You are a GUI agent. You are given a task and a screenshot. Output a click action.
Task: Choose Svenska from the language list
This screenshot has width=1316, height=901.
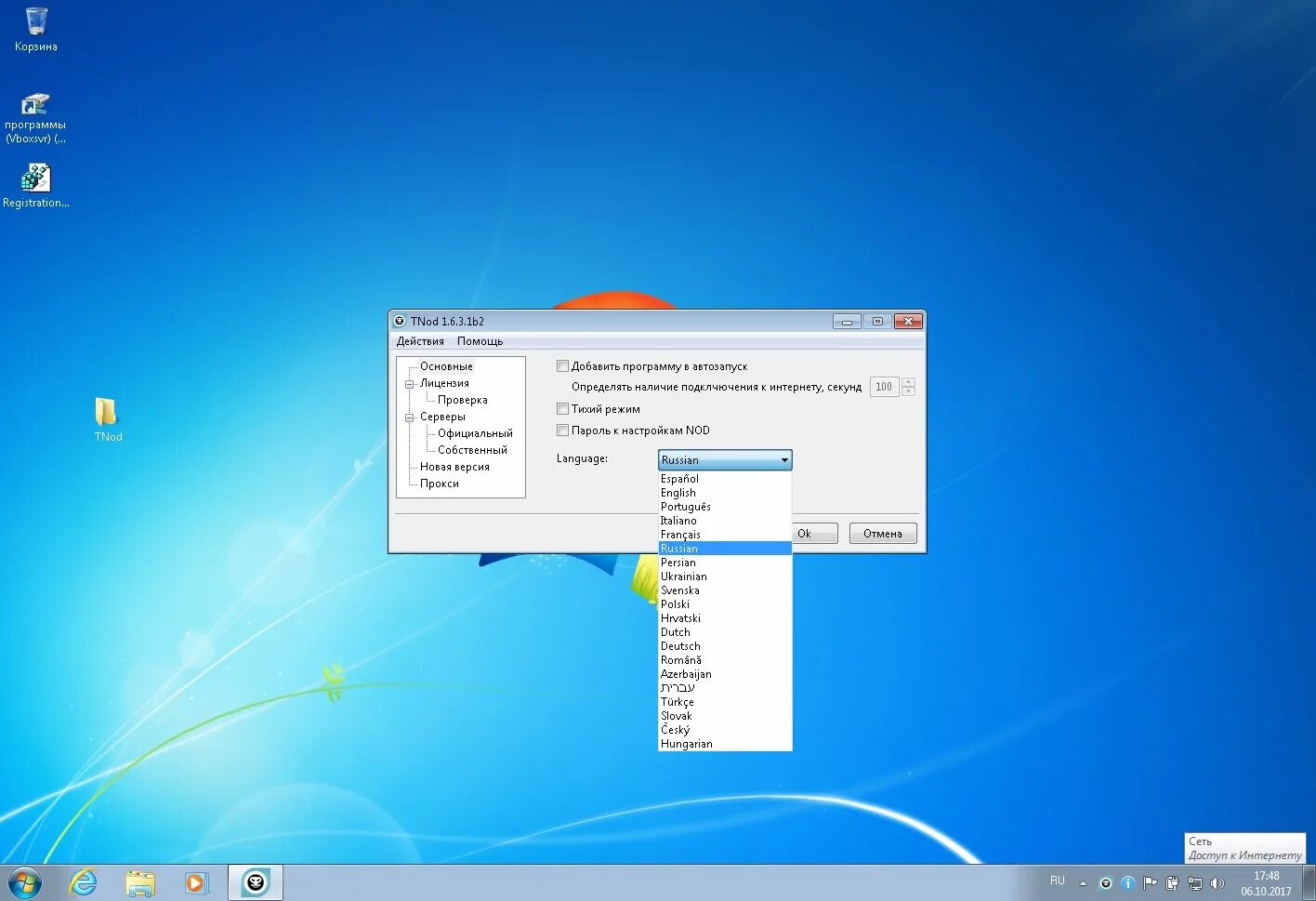tap(725, 590)
